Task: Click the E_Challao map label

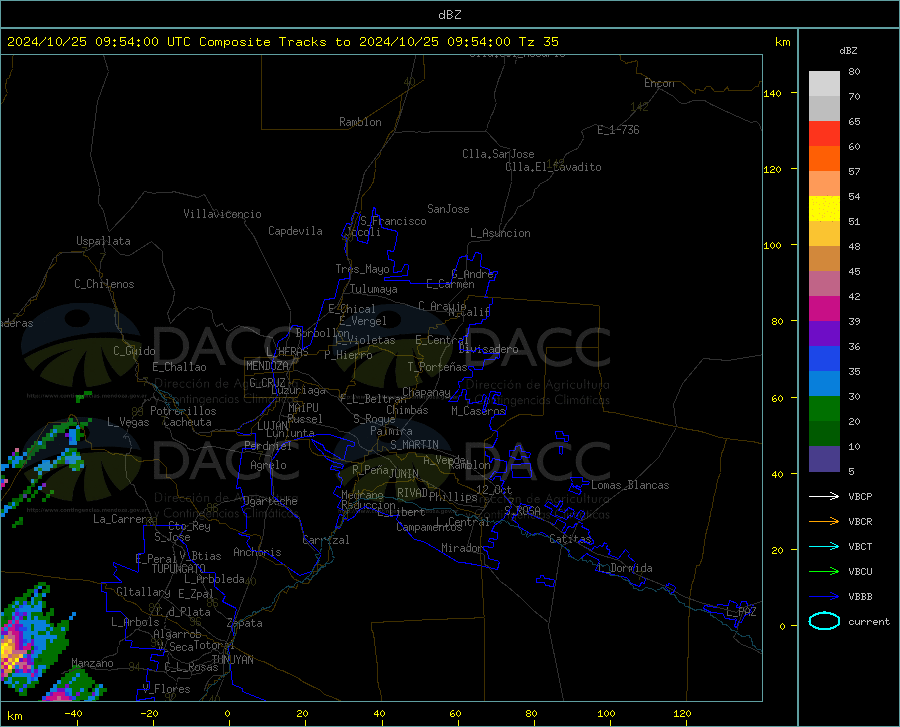Action: tap(179, 367)
